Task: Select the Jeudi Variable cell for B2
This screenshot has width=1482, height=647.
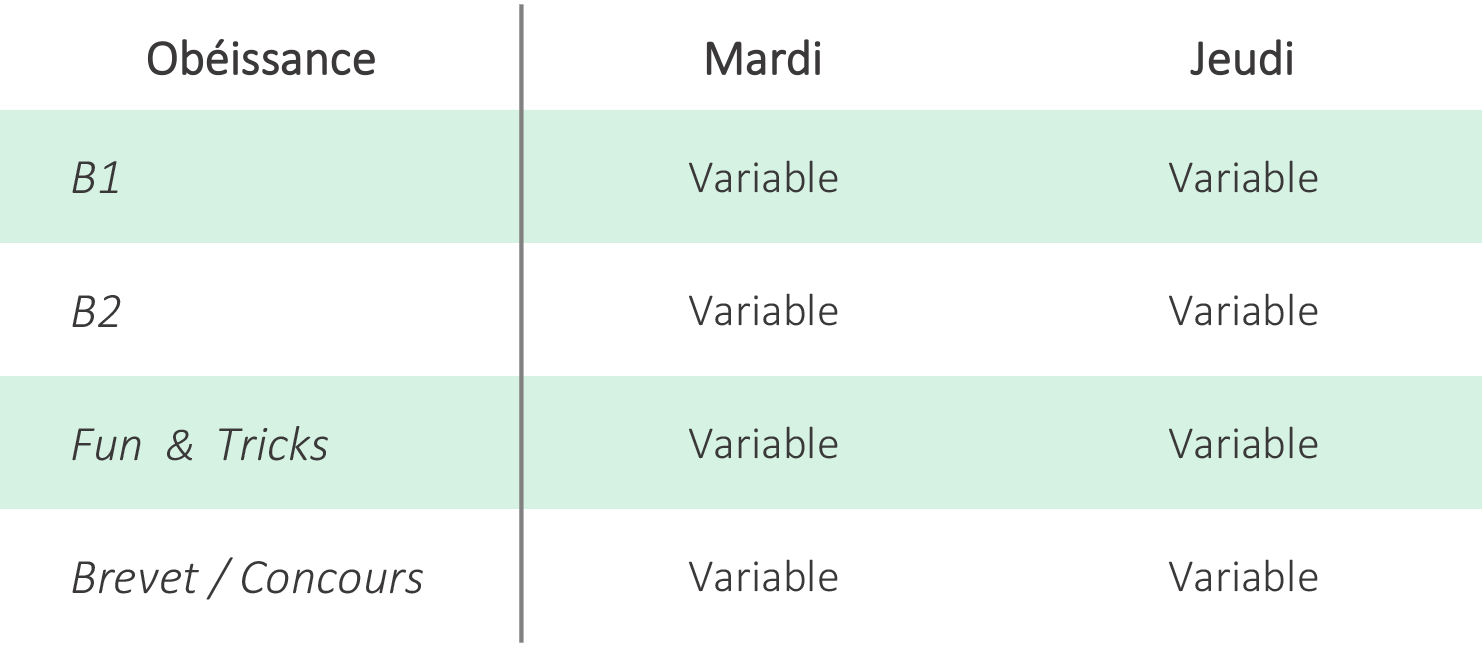Action: (1244, 311)
